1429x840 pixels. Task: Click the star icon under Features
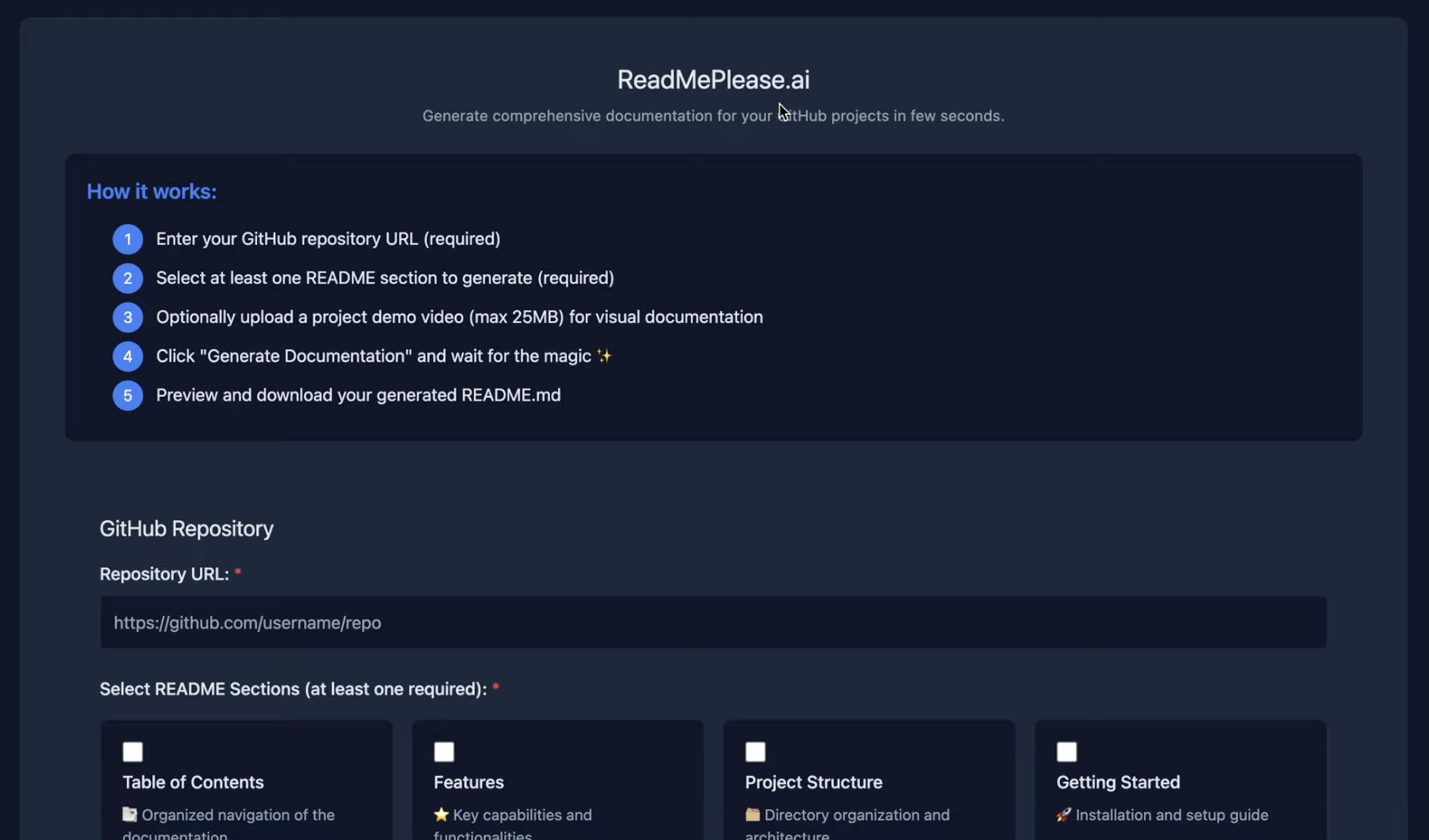pyautogui.click(x=441, y=815)
